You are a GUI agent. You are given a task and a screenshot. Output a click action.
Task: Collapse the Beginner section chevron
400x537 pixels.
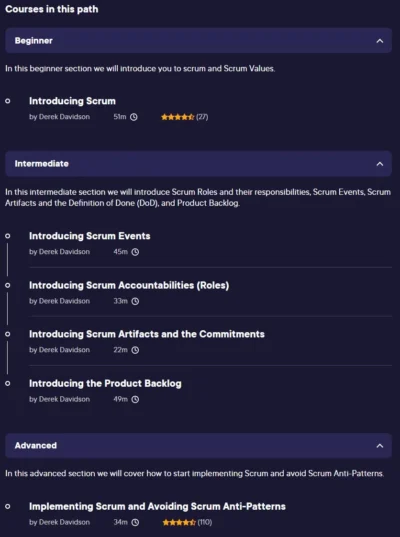pyautogui.click(x=380, y=41)
